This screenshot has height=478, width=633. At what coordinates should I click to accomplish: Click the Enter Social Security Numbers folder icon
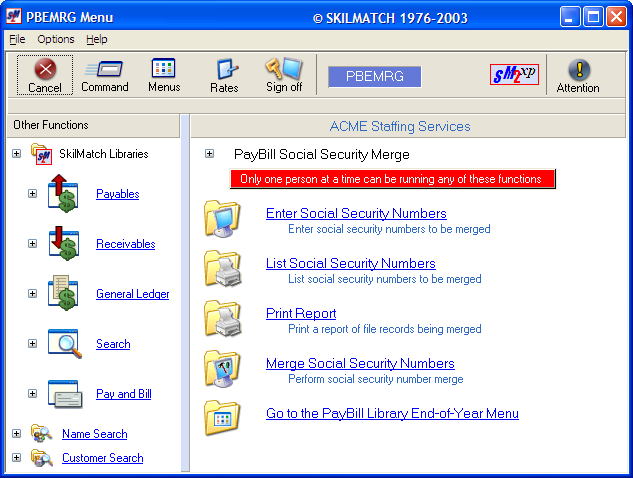point(222,218)
